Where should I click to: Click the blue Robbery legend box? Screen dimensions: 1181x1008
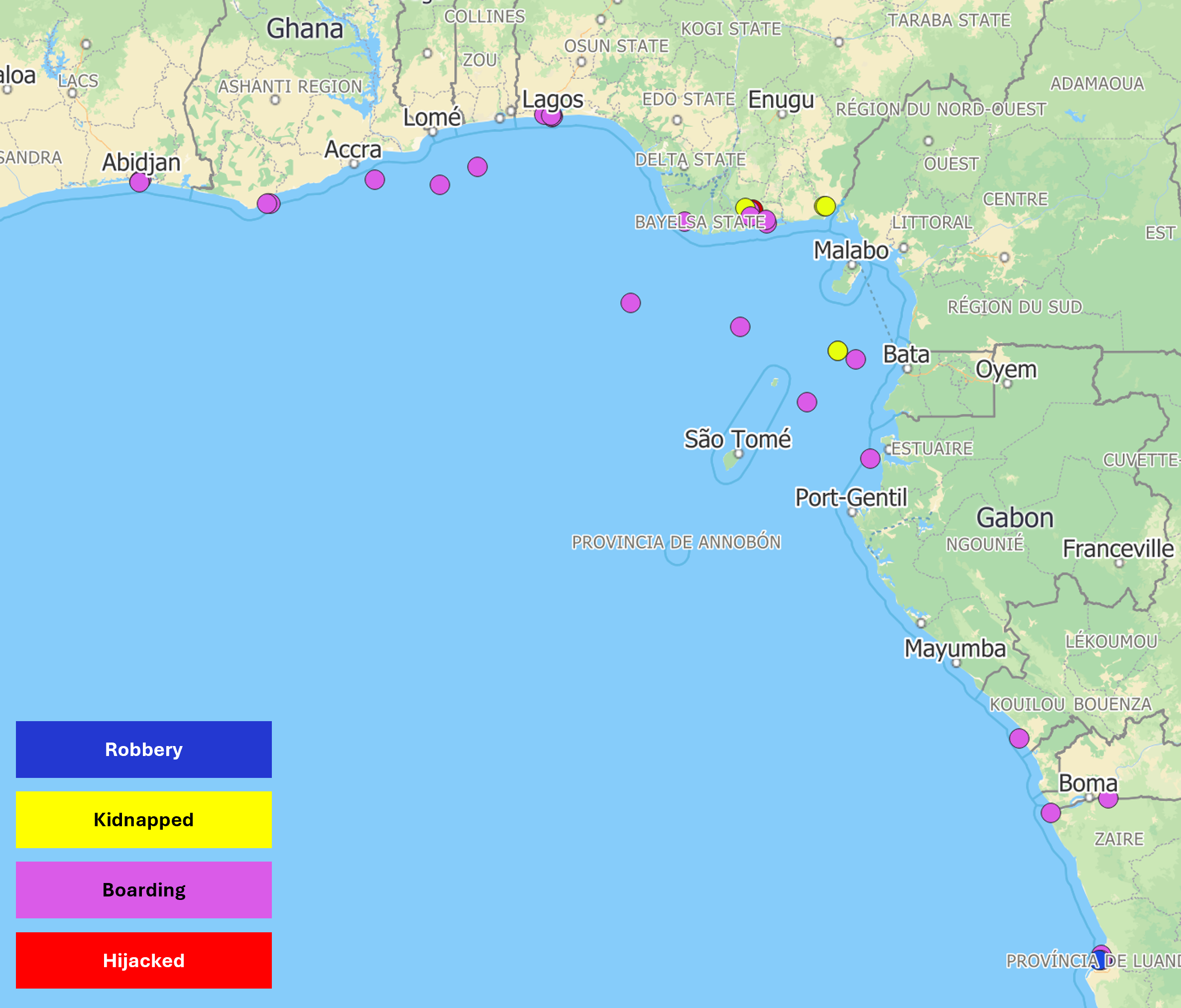143,749
